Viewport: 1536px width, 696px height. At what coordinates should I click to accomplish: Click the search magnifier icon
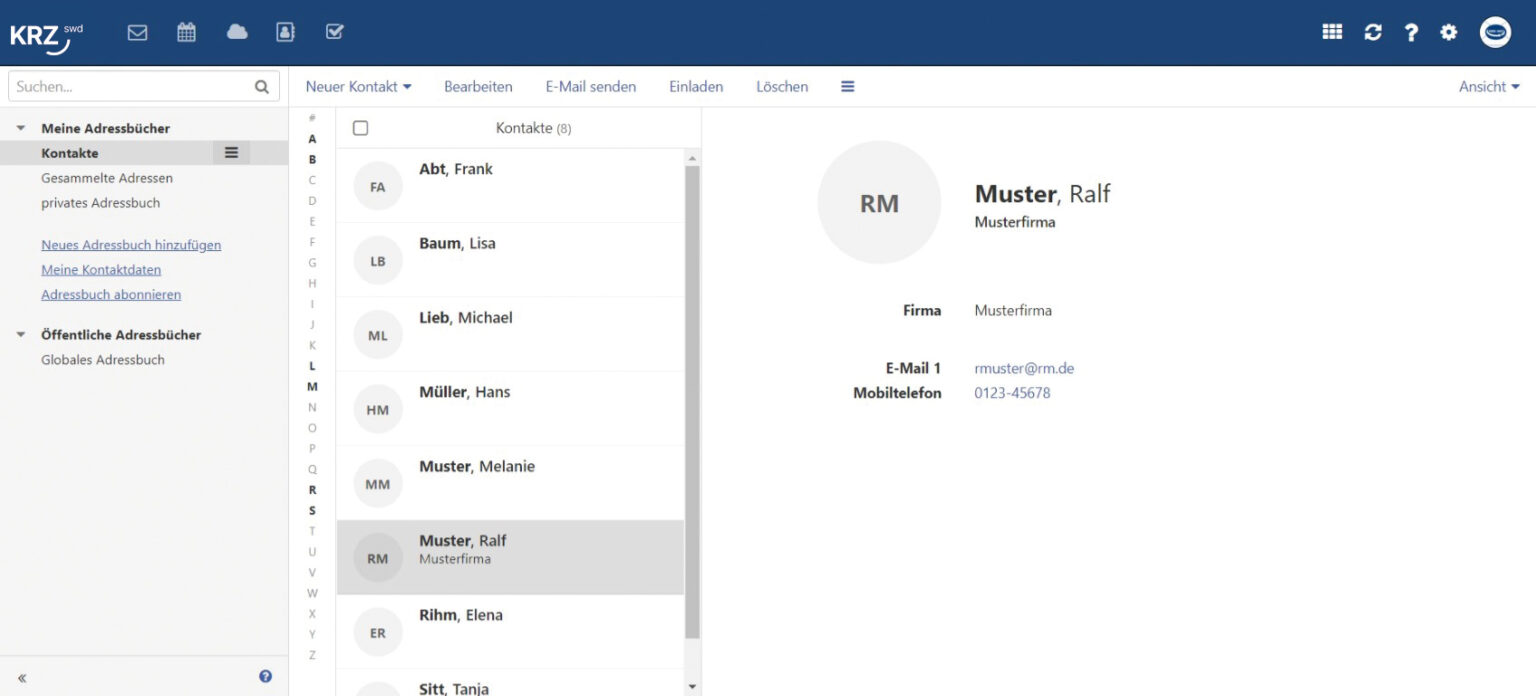click(x=262, y=87)
